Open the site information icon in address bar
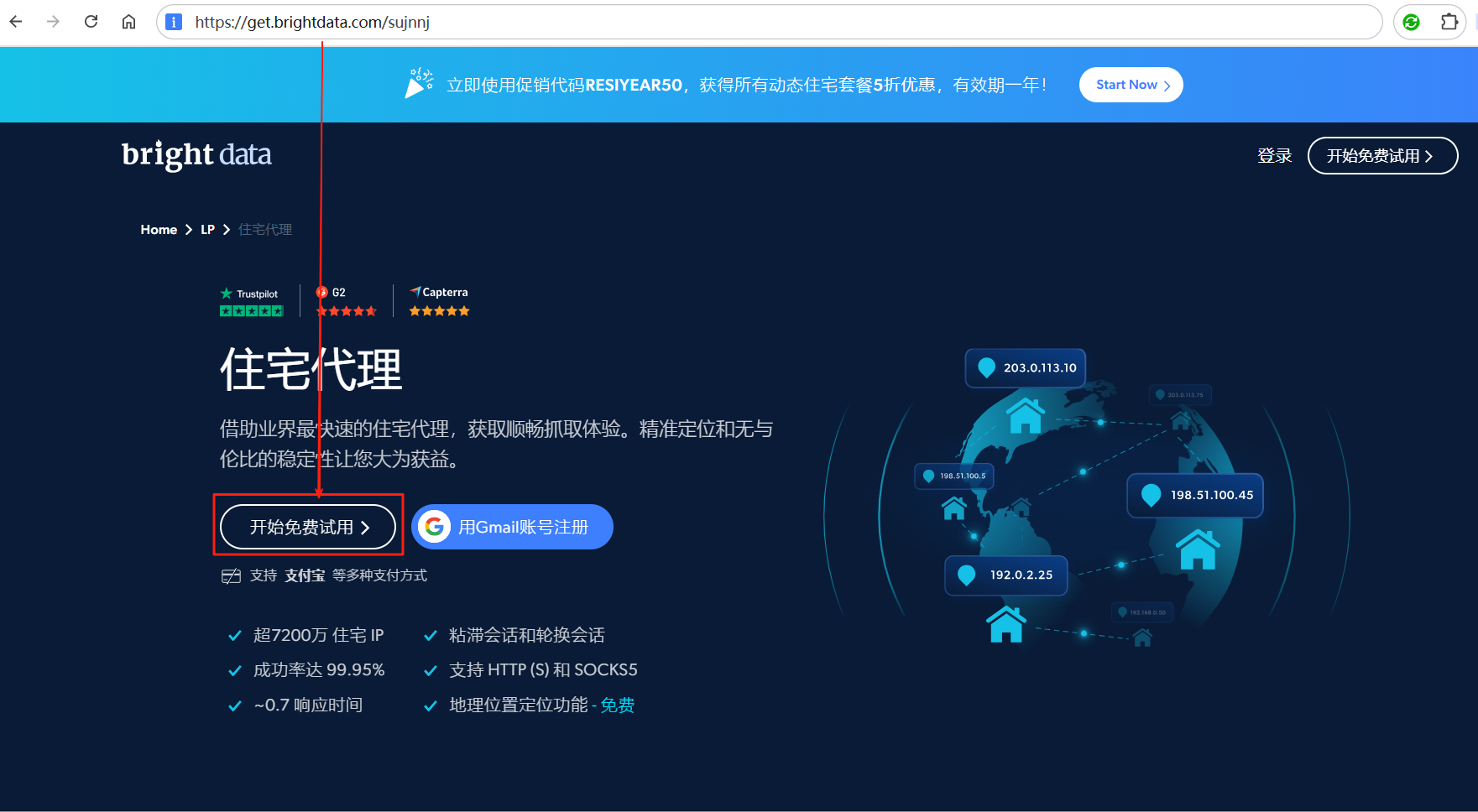The width and height of the screenshot is (1478, 812). click(x=174, y=22)
